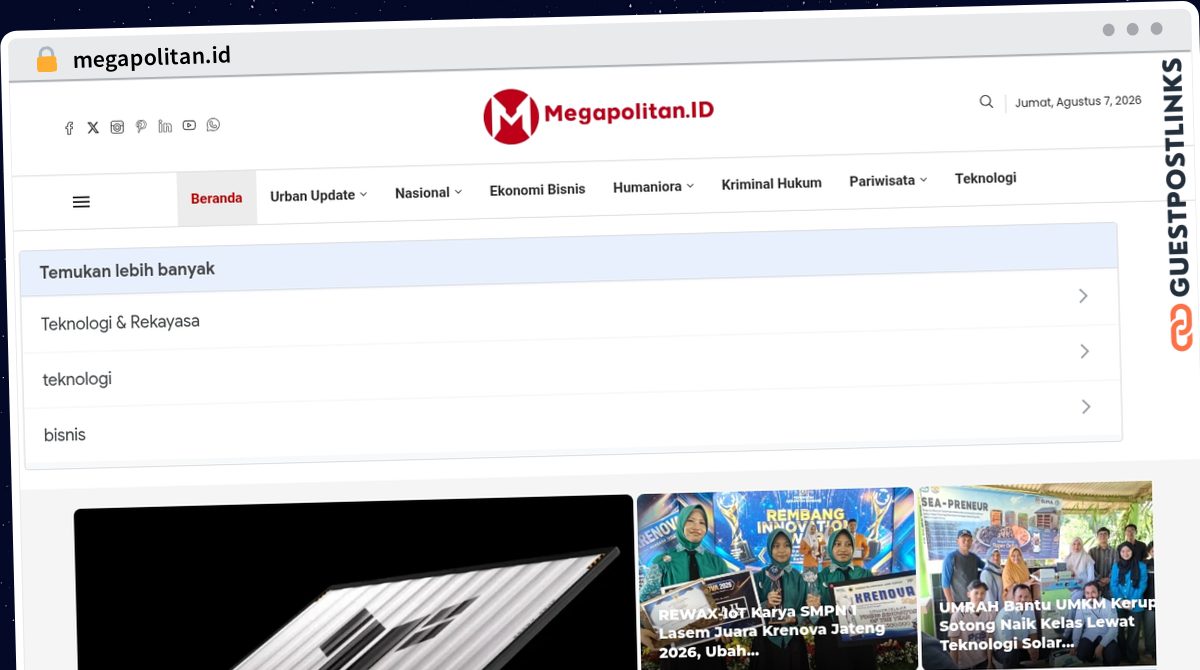Open Kriminal Hukum section
The image size is (1200, 670).
[771, 184]
